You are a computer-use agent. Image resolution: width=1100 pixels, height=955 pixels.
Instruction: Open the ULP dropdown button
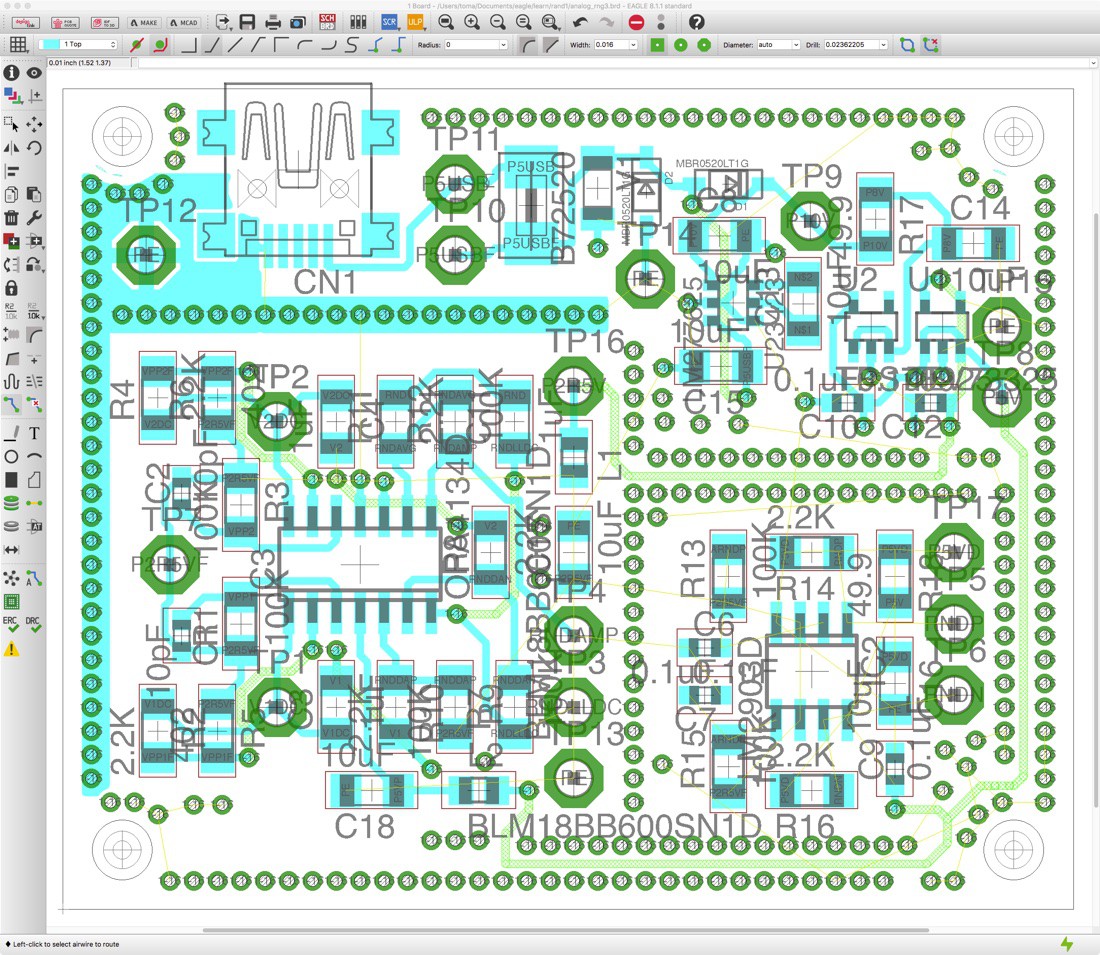[x=416, y=22]
